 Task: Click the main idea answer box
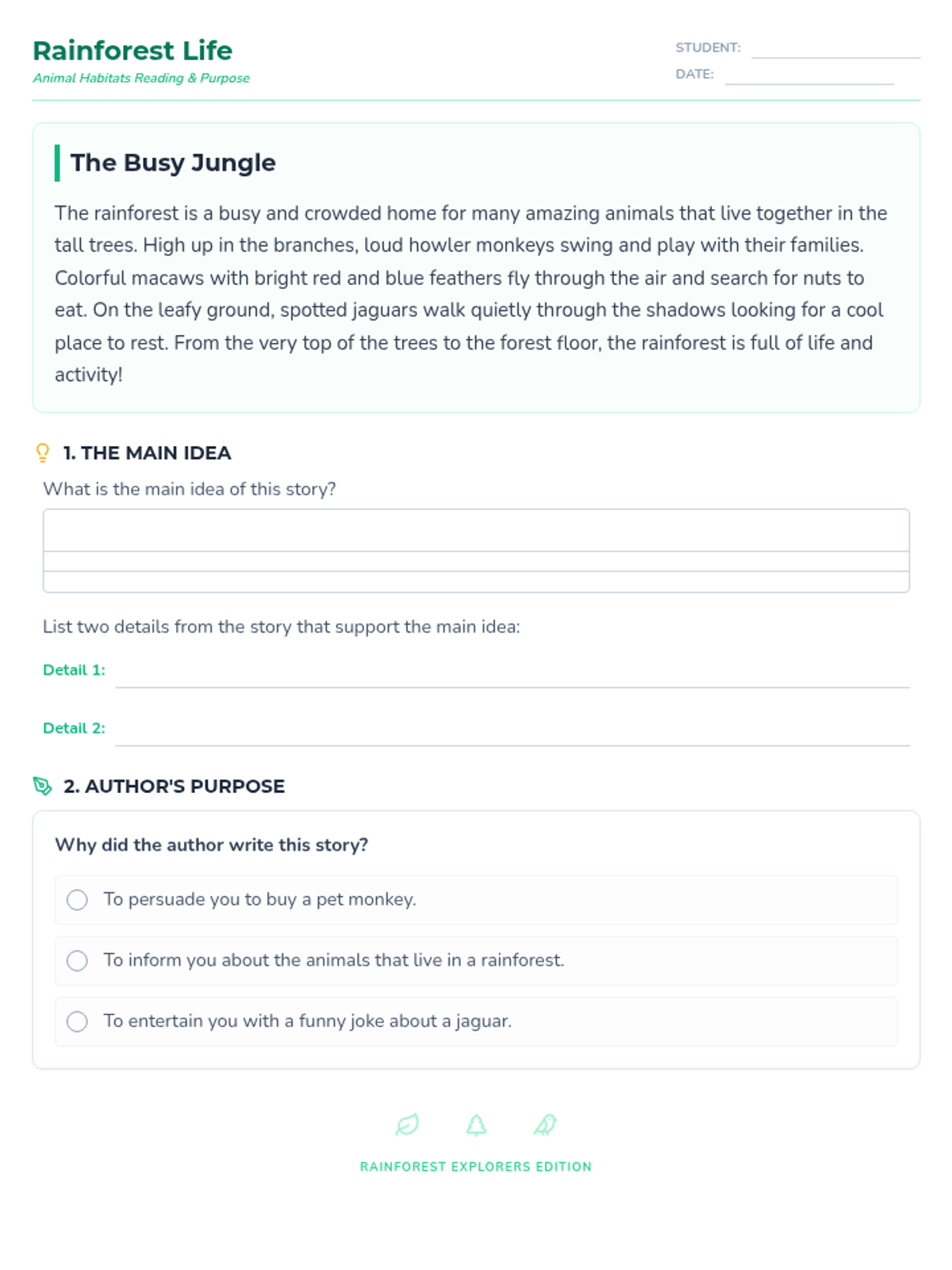476,550
